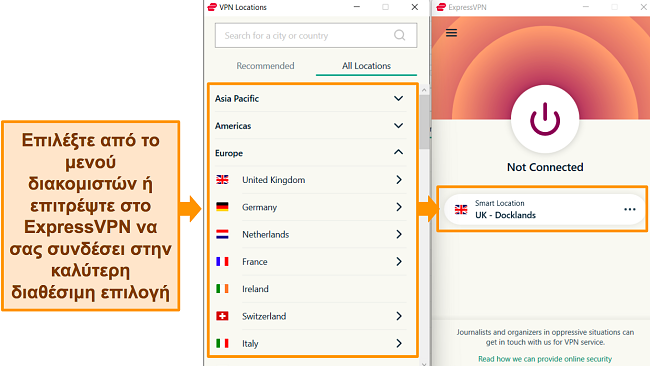The width and height of the screenshot is (650, 366).
Task: Select the Germany location text
Action: click(x=260, y=207)
